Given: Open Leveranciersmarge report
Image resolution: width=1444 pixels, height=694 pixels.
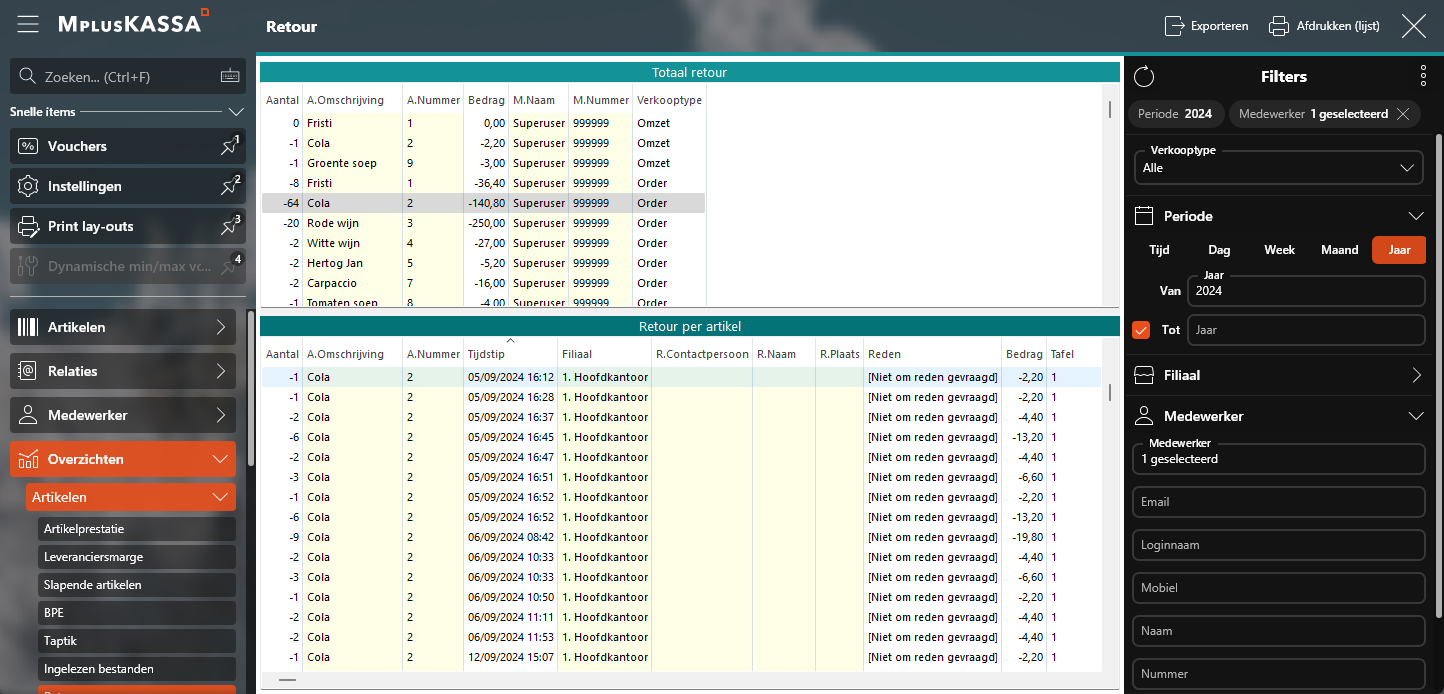Looking at the screenshot, I should point(137,557).
